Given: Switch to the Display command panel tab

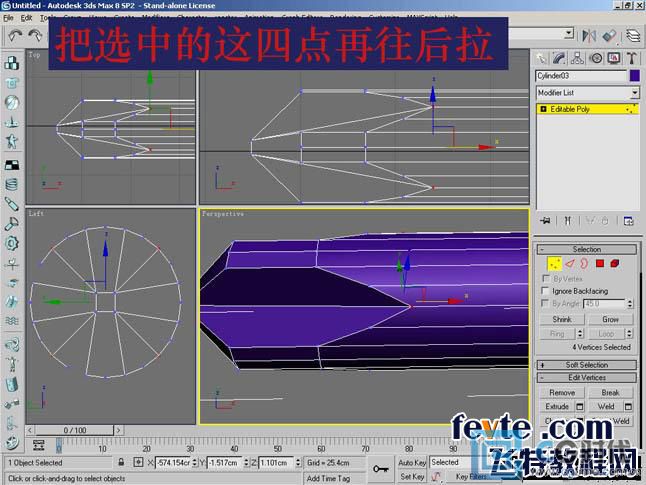Looking at the screenshot, I should 614,59.
